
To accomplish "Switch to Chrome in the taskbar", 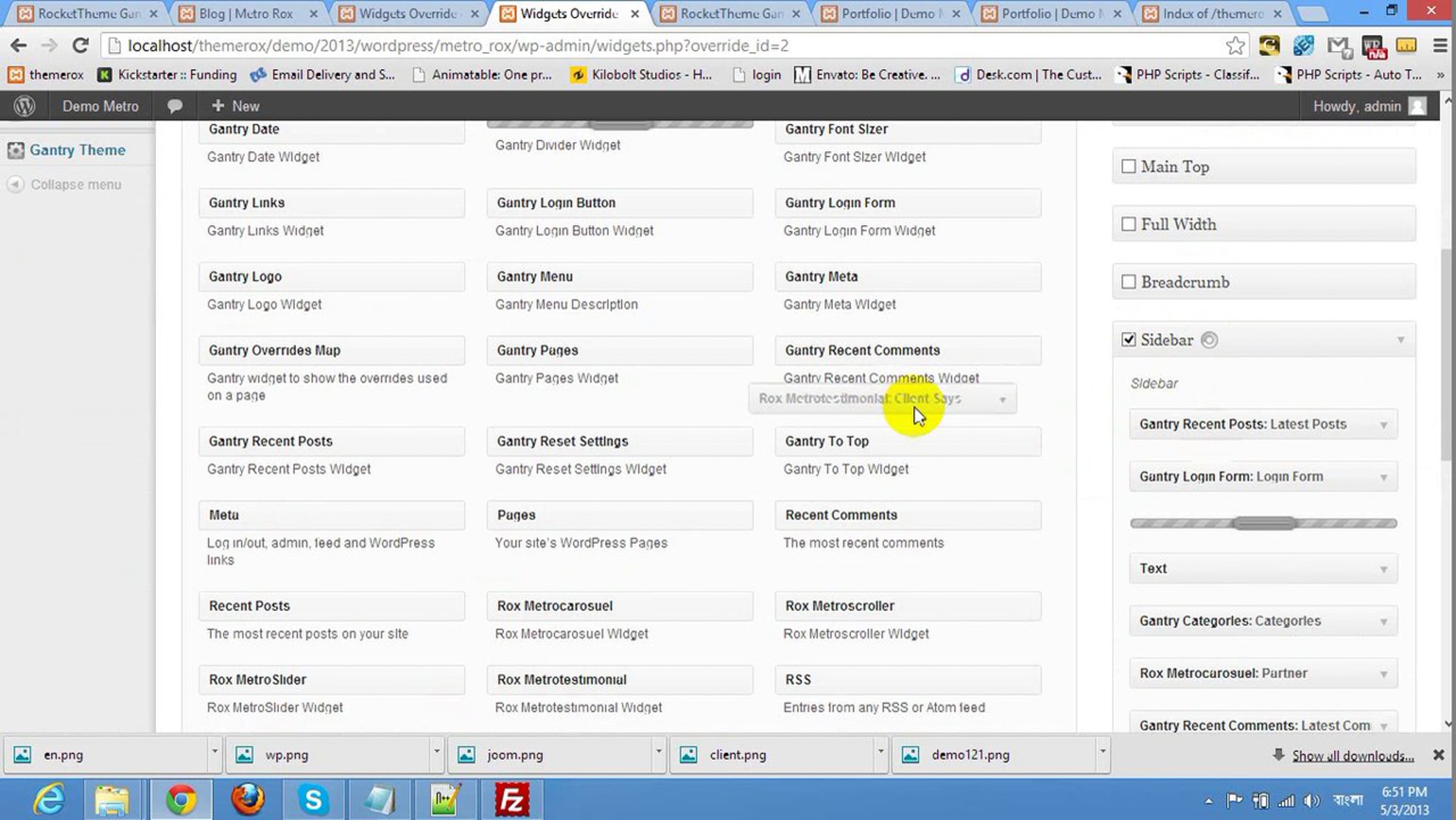I will point(181,799).
